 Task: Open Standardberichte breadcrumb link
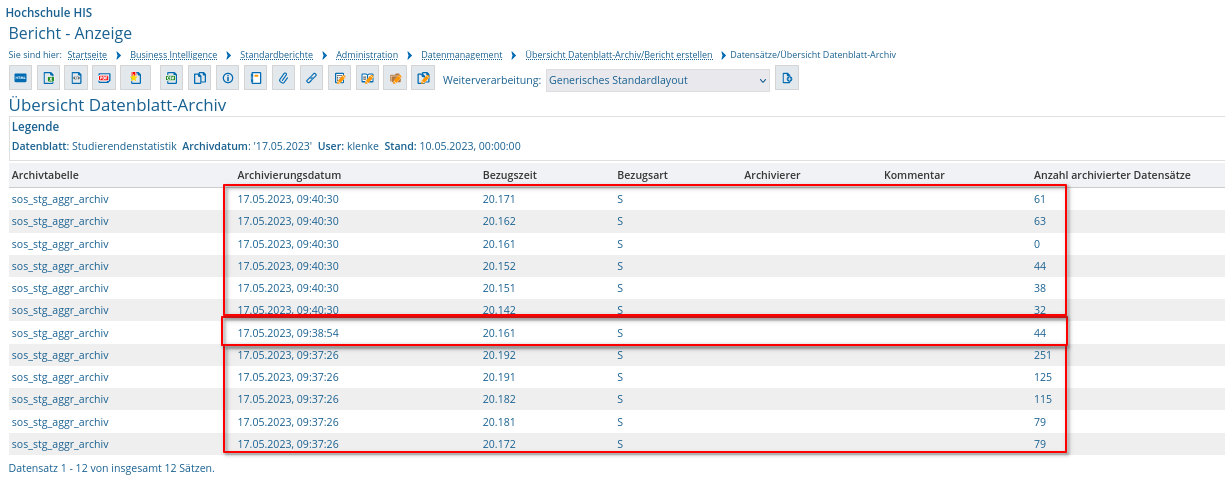275,54
